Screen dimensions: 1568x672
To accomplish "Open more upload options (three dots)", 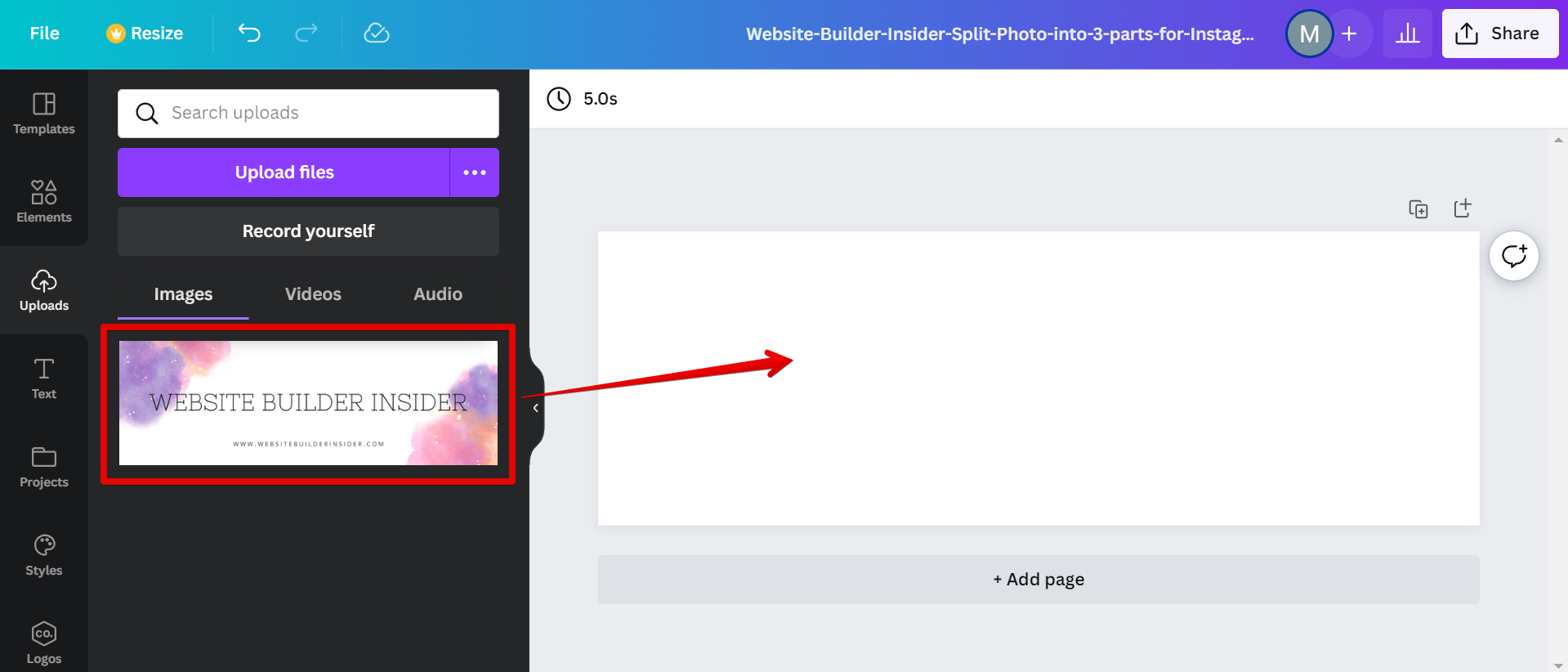I will (x=475, y=172).
